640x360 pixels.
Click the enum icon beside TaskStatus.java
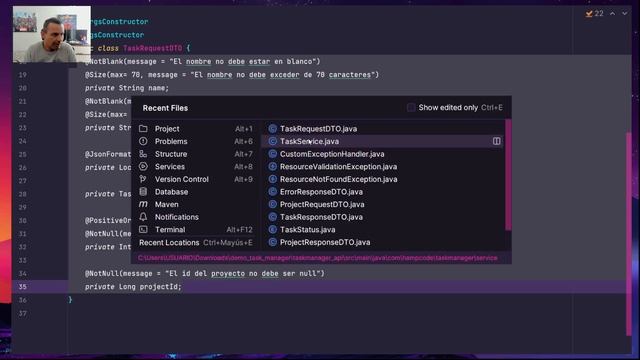(273, 230)
